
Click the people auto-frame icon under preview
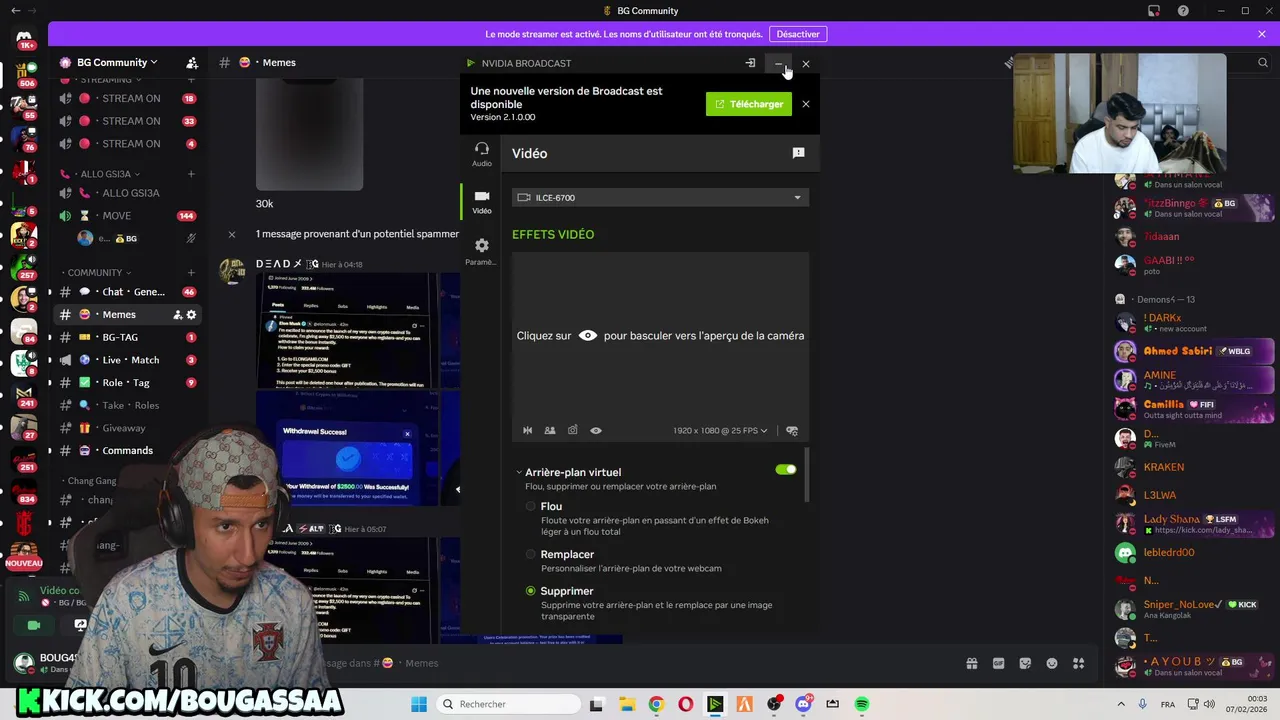(550, 430)
